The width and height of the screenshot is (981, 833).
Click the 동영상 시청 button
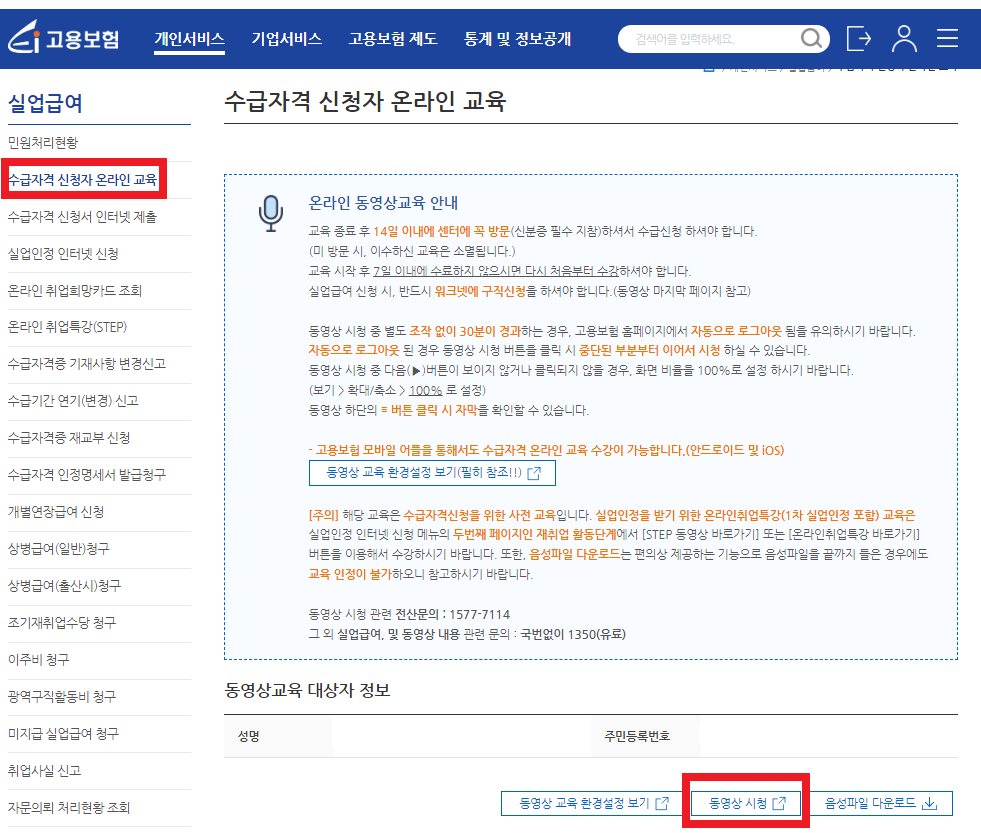pyautogui.click(x=746, y=803)
